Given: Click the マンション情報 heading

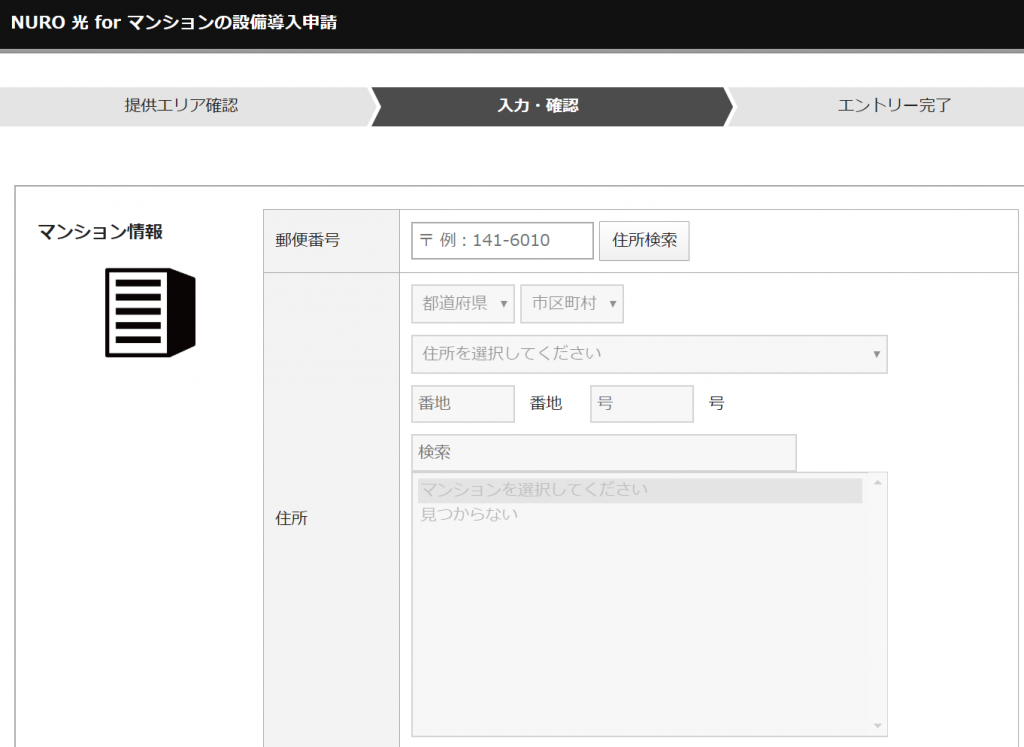Looking at the screenshot, I should (x=100, y=232).
